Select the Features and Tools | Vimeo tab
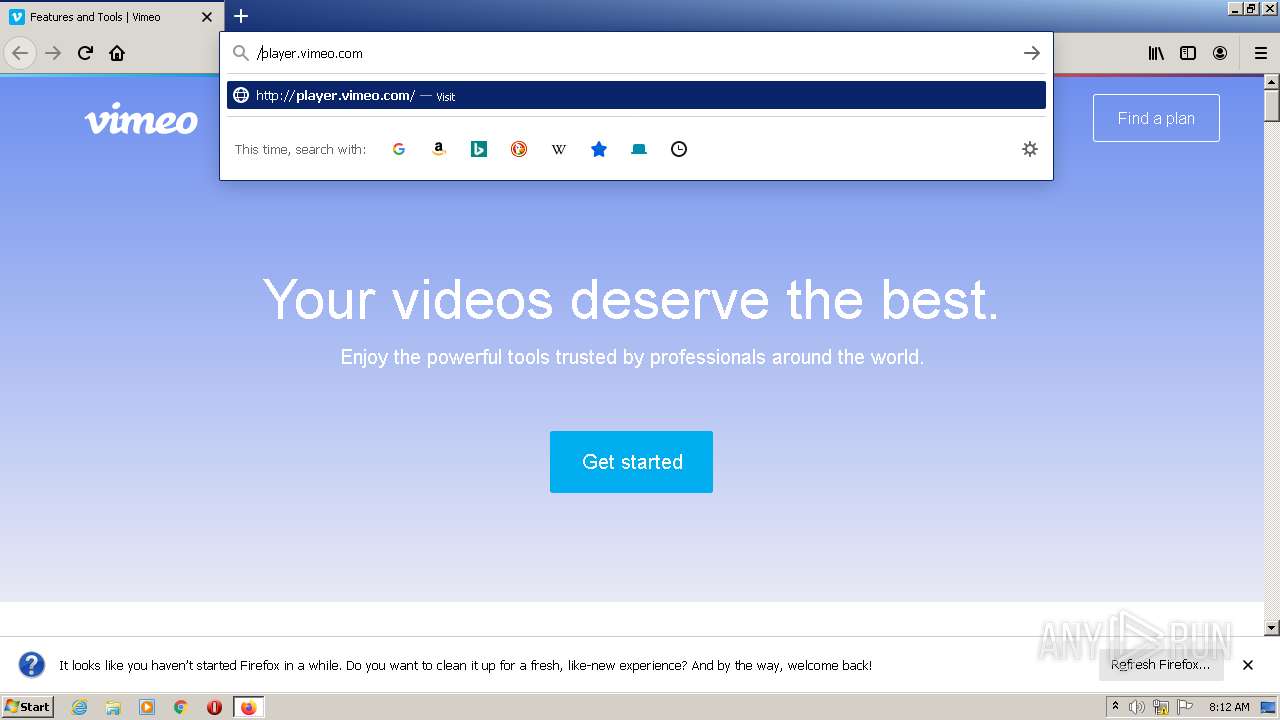This screenshot has height=720, width=1280. coord(112,17)
